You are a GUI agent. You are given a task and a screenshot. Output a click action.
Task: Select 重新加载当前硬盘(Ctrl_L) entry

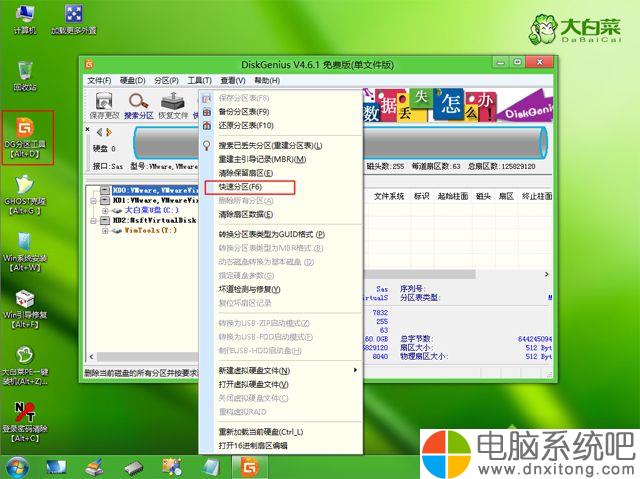point(281,432)
